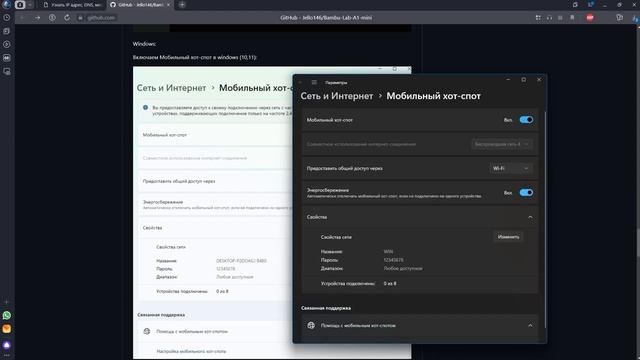The height and width of the screenshot is (360, 640).
Task: Click the QR grid icon in address bar
Action: tap(538, 18)
